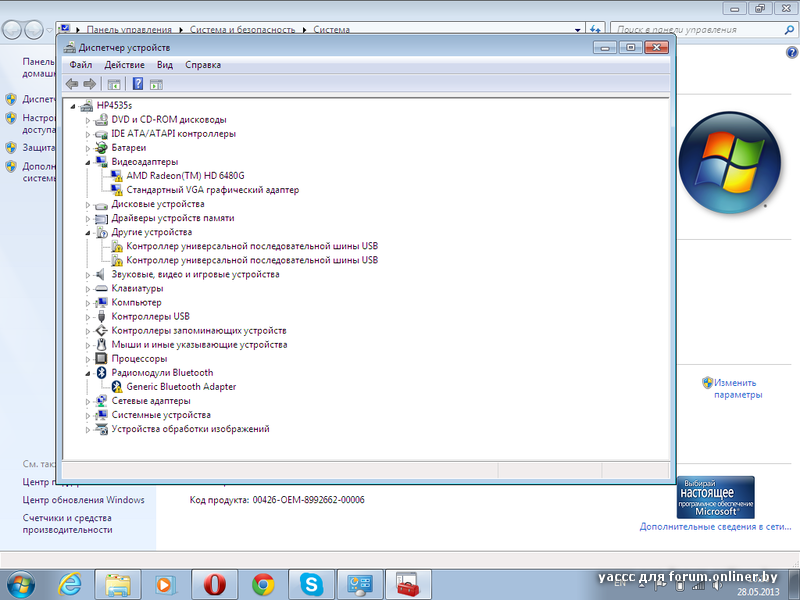
Task: Collapse the HP4535s root node
Action: coord(73,106)
